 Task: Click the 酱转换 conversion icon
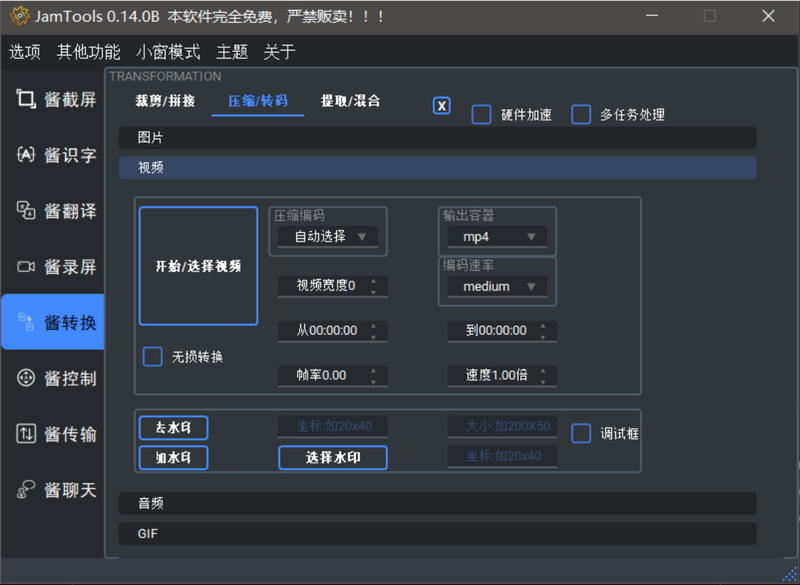(27, 322)
